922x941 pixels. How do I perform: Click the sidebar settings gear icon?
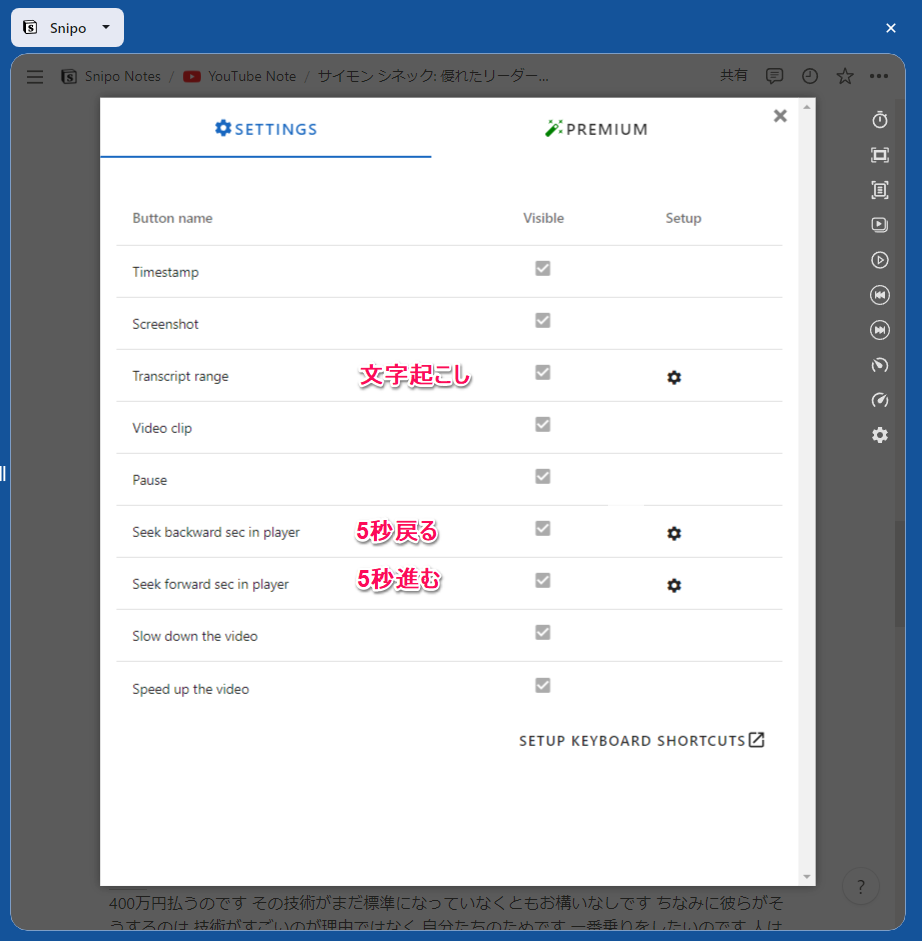[879, 435]
